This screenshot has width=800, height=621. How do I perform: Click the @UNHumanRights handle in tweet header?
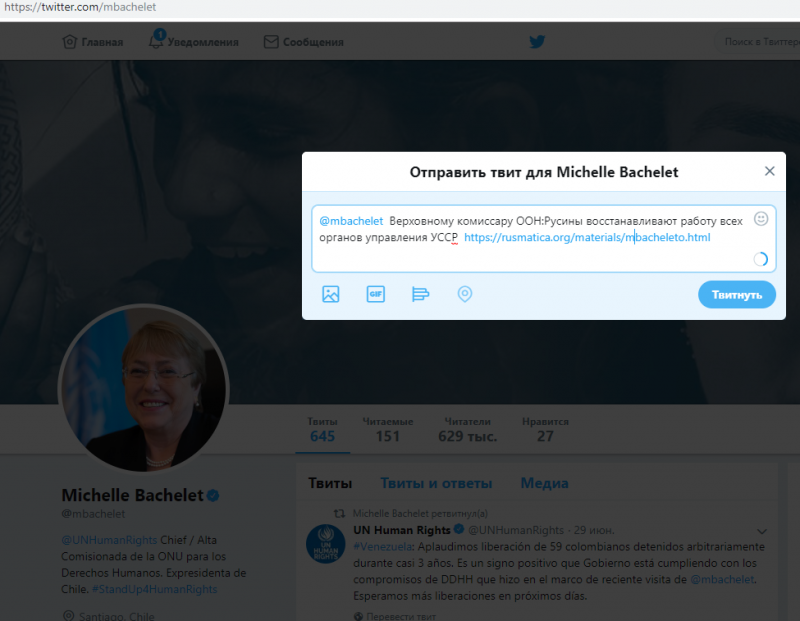[x=516, y=530]
